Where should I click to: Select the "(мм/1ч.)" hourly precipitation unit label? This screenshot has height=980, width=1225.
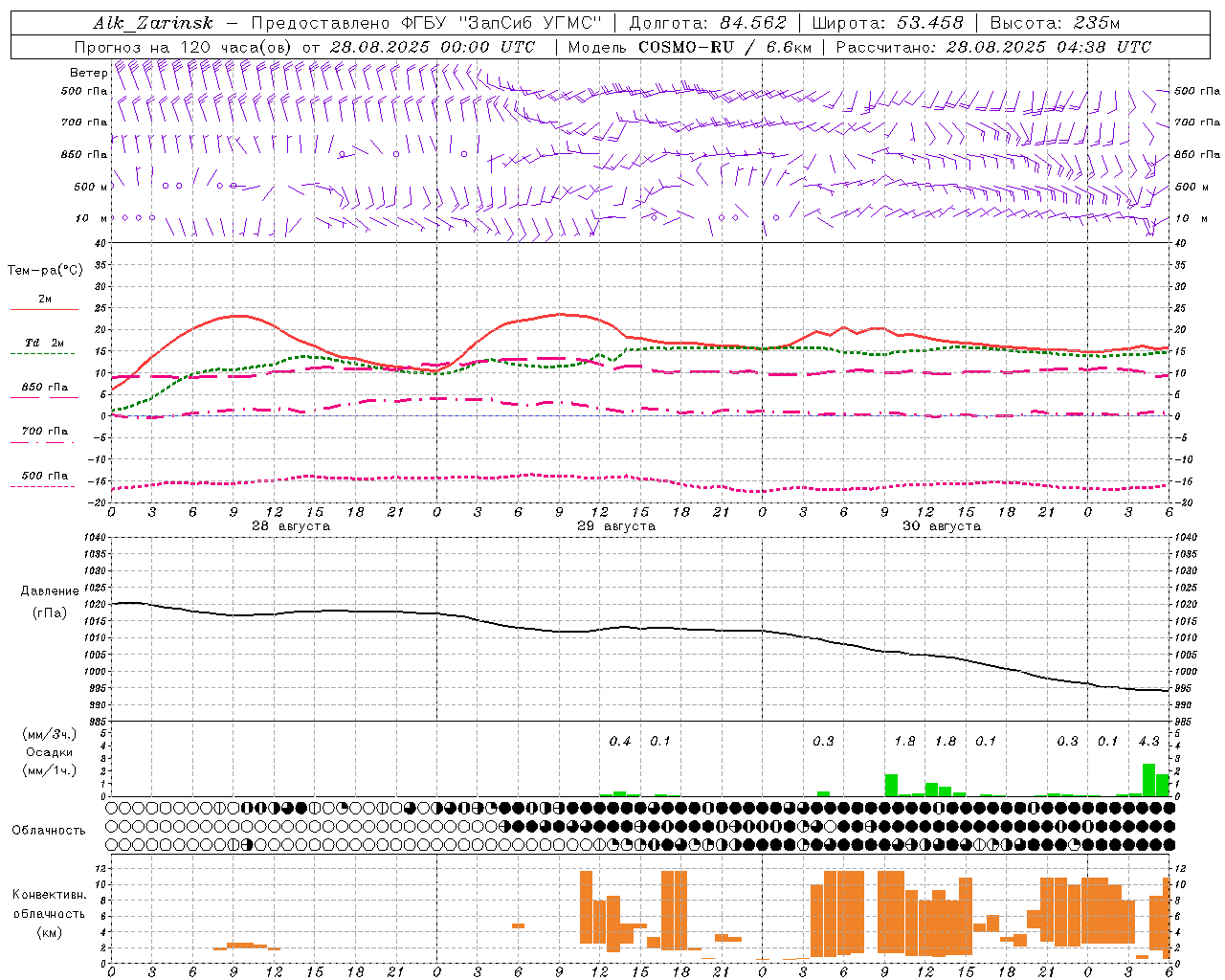(x=50, y=770)
